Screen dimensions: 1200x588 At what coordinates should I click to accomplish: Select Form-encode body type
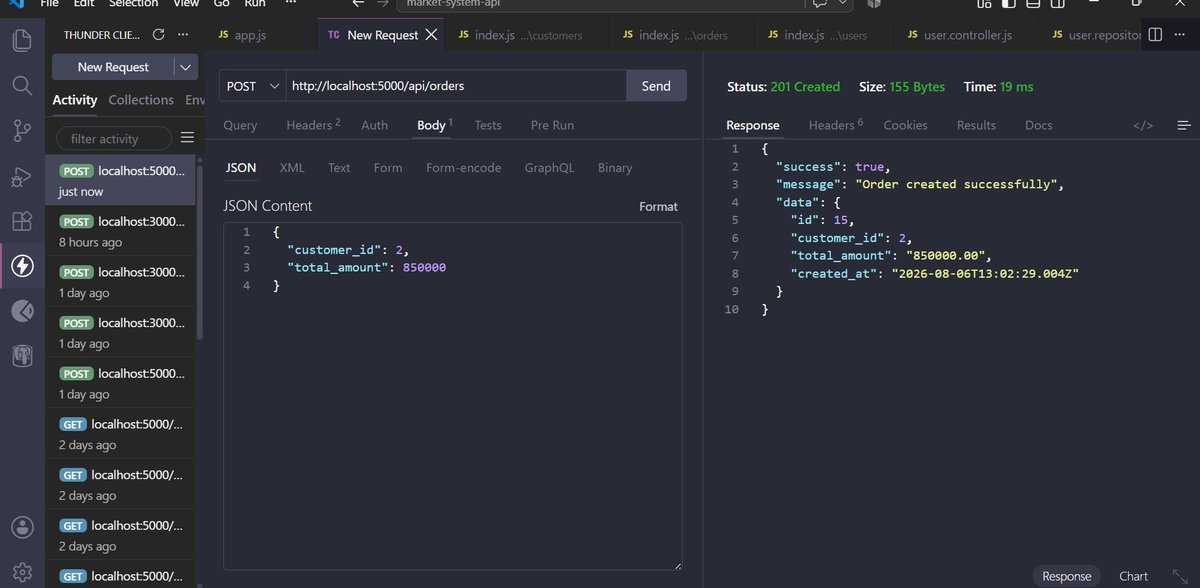[464, 168]
